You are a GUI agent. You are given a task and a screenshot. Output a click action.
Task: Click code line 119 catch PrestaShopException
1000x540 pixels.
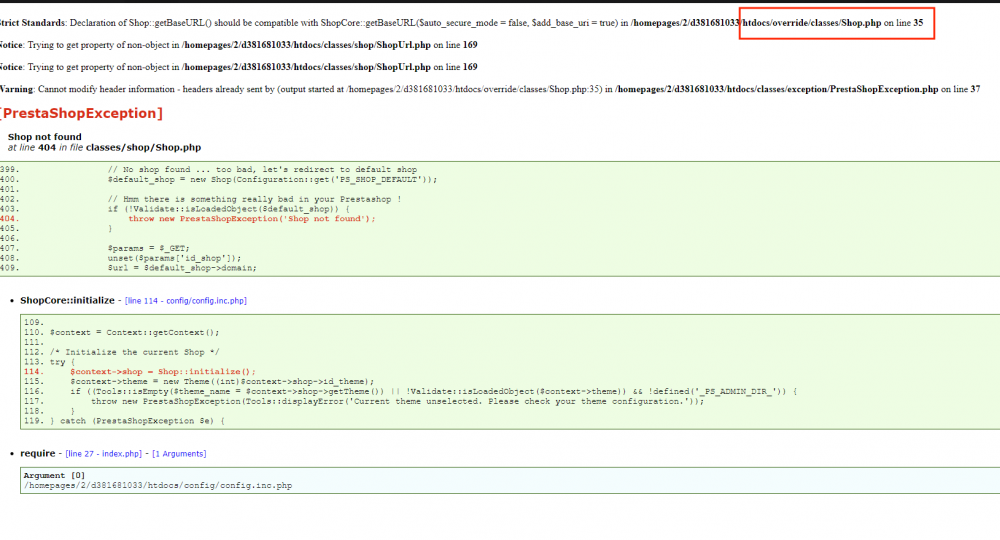tap(137, 421)
